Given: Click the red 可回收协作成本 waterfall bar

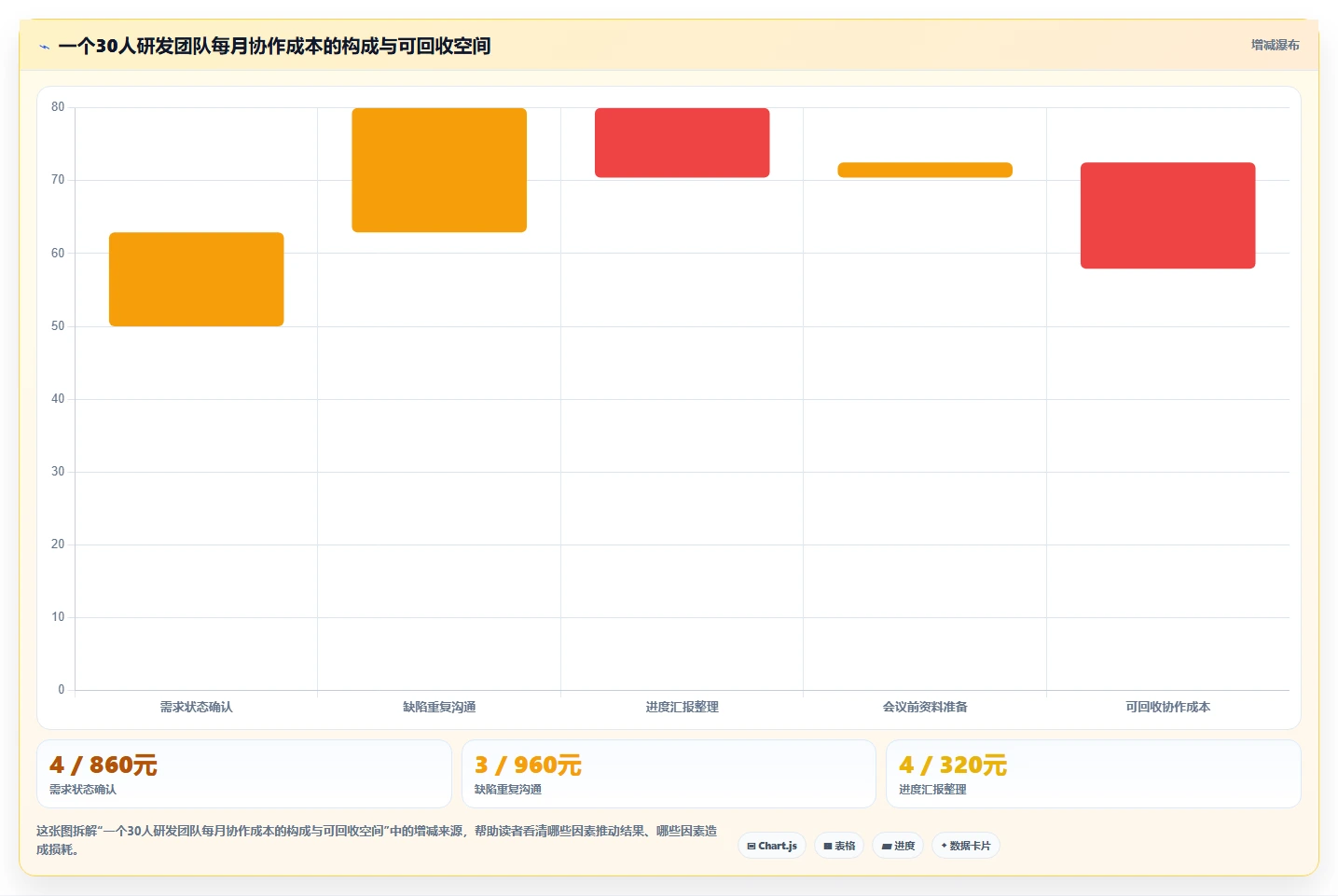Looking at the screenshot, I should point(1168,215).
